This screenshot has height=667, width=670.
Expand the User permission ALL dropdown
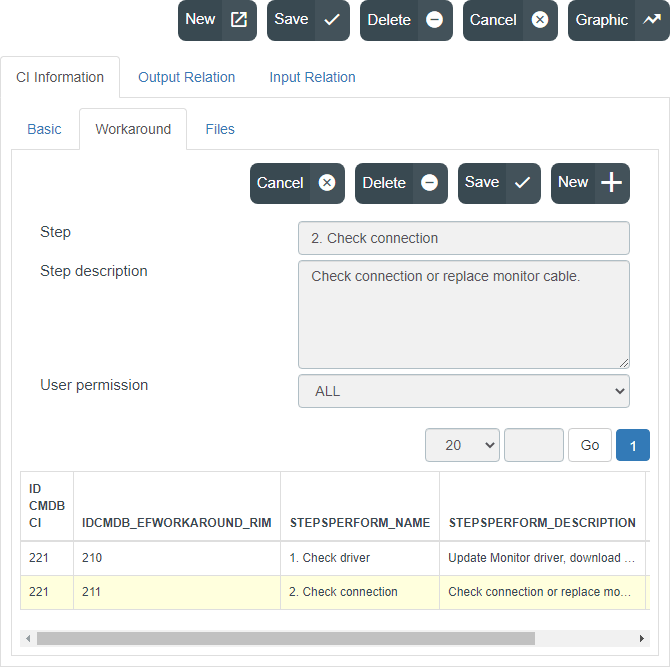(x=464, y=391)
